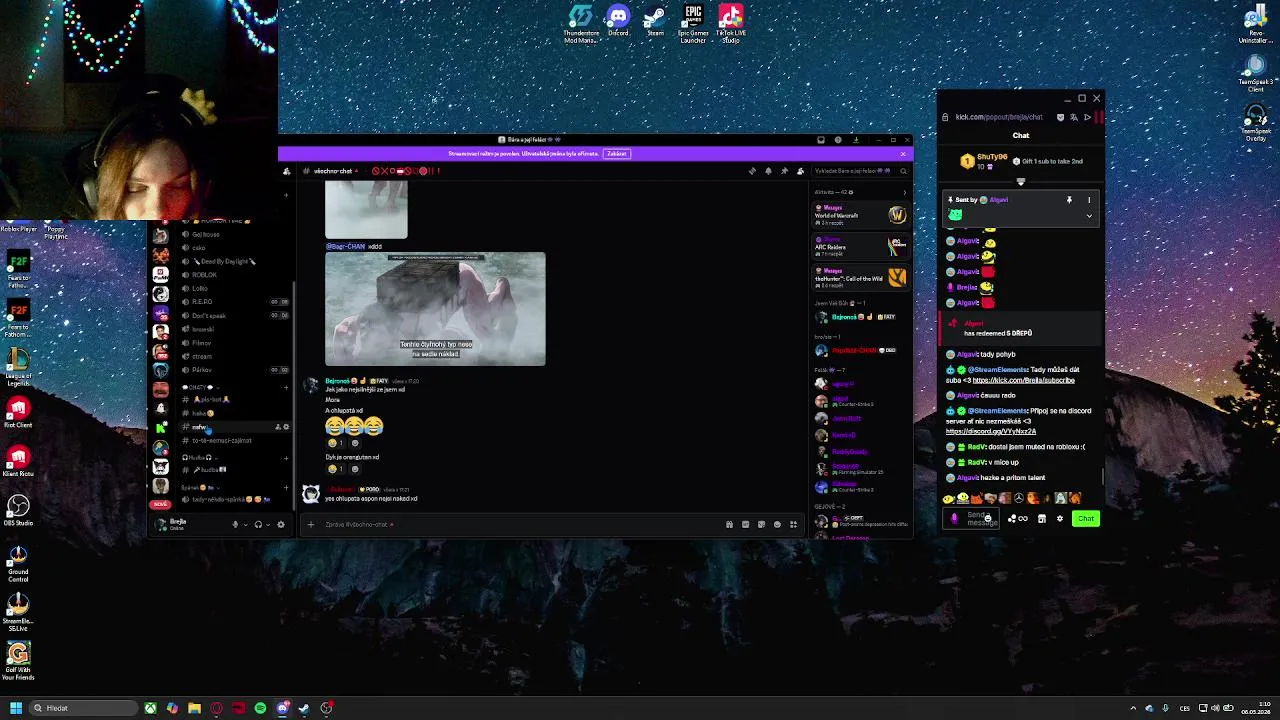The height and width of the screenshot is (720, 1280).
Task: Open the sticker picker in Discord
Action: point(761,524)
